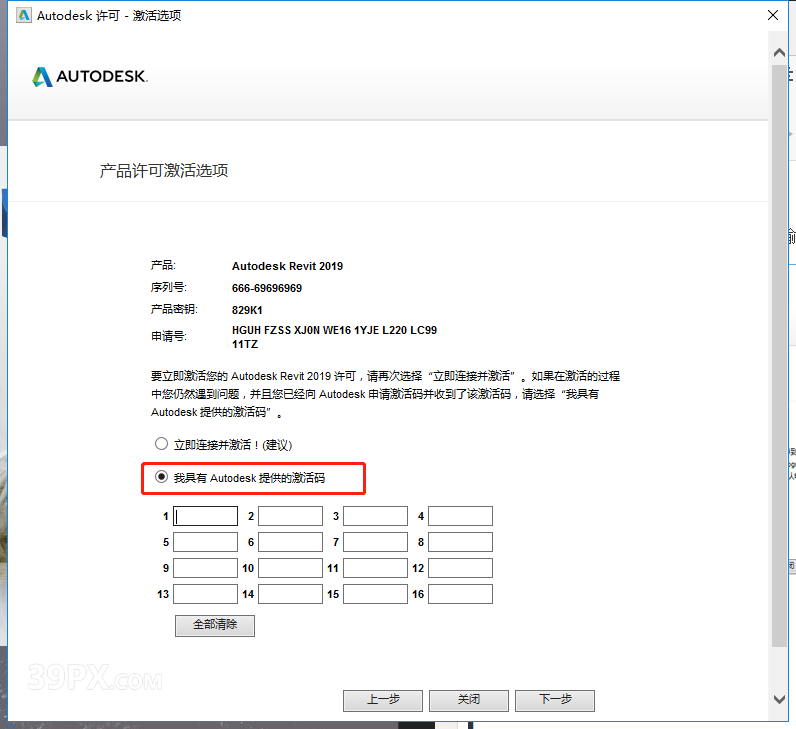Select 我具有 Autodesk 提供的激活码 radio option
This screenshot has height=729, width=796.
[161, 477]
